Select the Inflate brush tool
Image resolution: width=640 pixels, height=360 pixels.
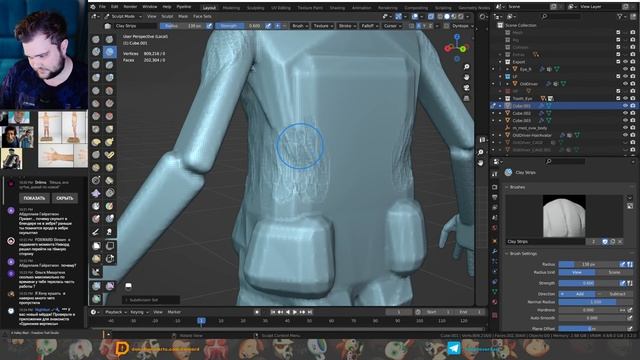96,78
